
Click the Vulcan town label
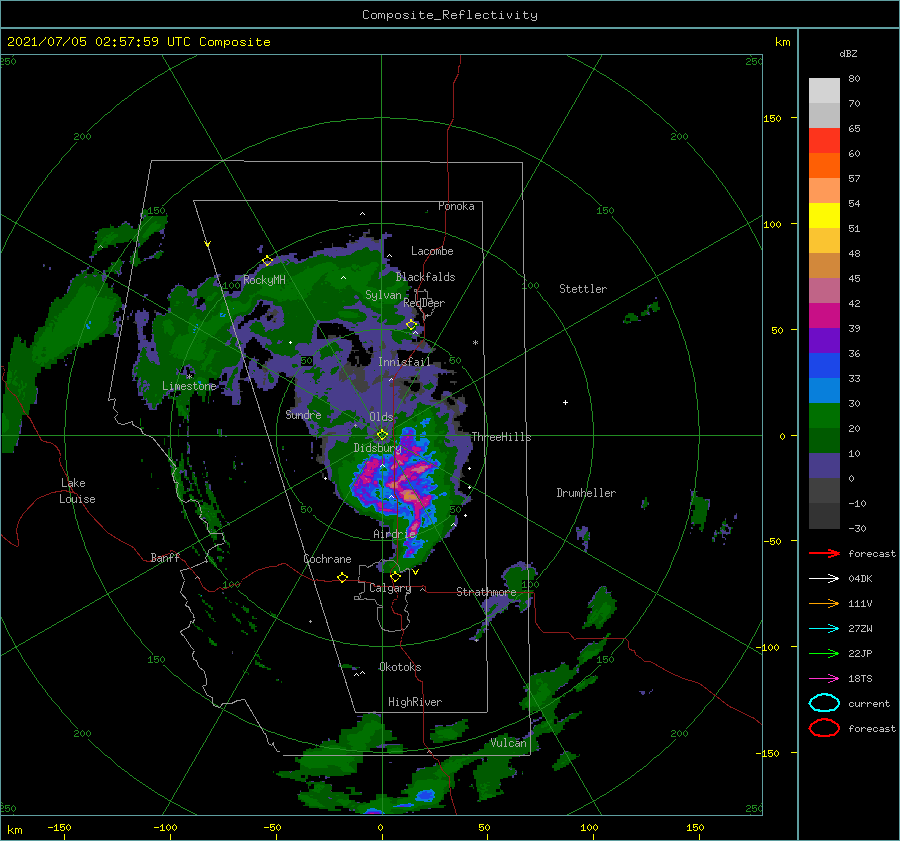pos(508,743)
